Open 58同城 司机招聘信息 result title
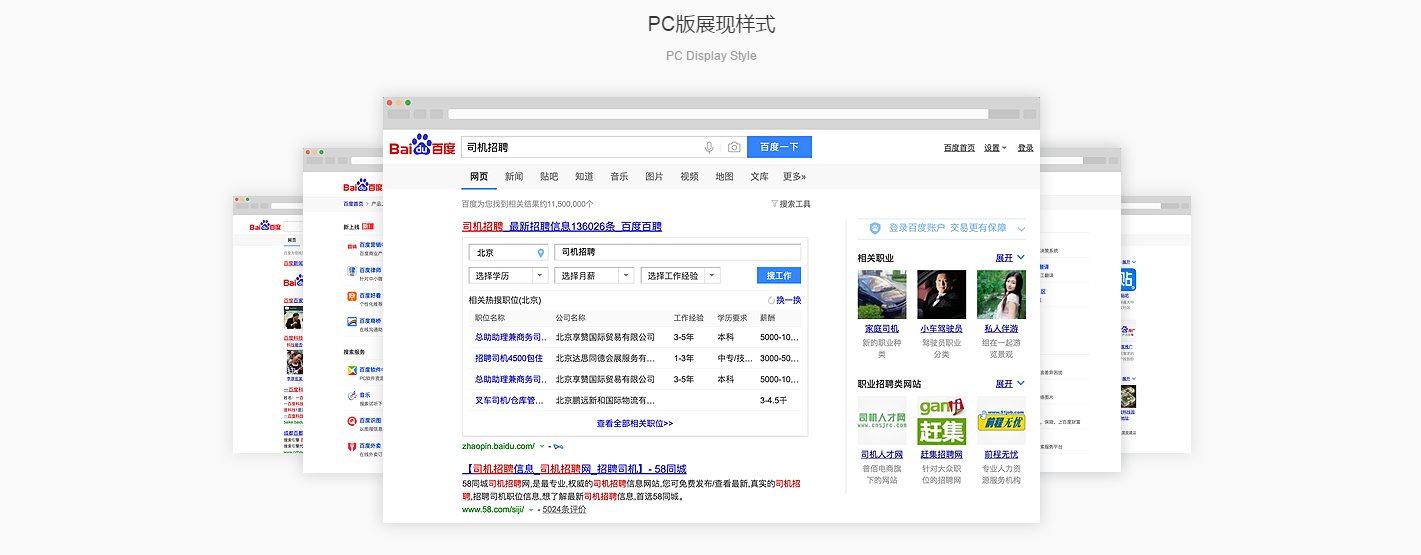Viewport: 1421px width, 555px height. pos(574,468)
